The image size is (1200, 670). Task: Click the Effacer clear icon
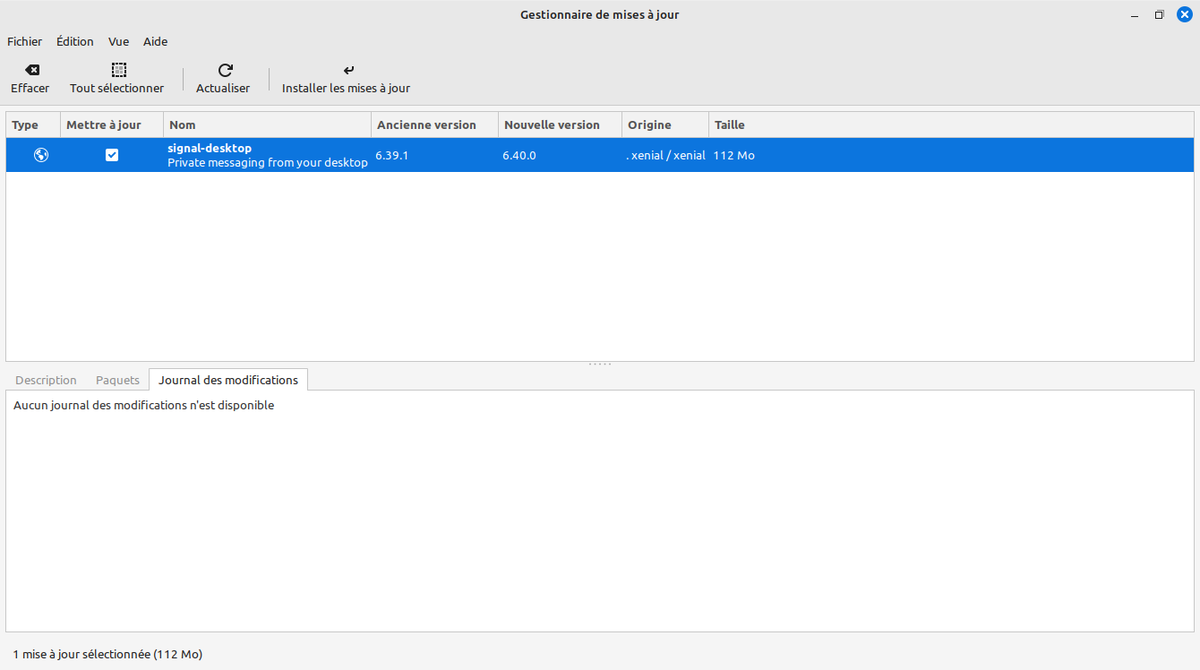31,70
